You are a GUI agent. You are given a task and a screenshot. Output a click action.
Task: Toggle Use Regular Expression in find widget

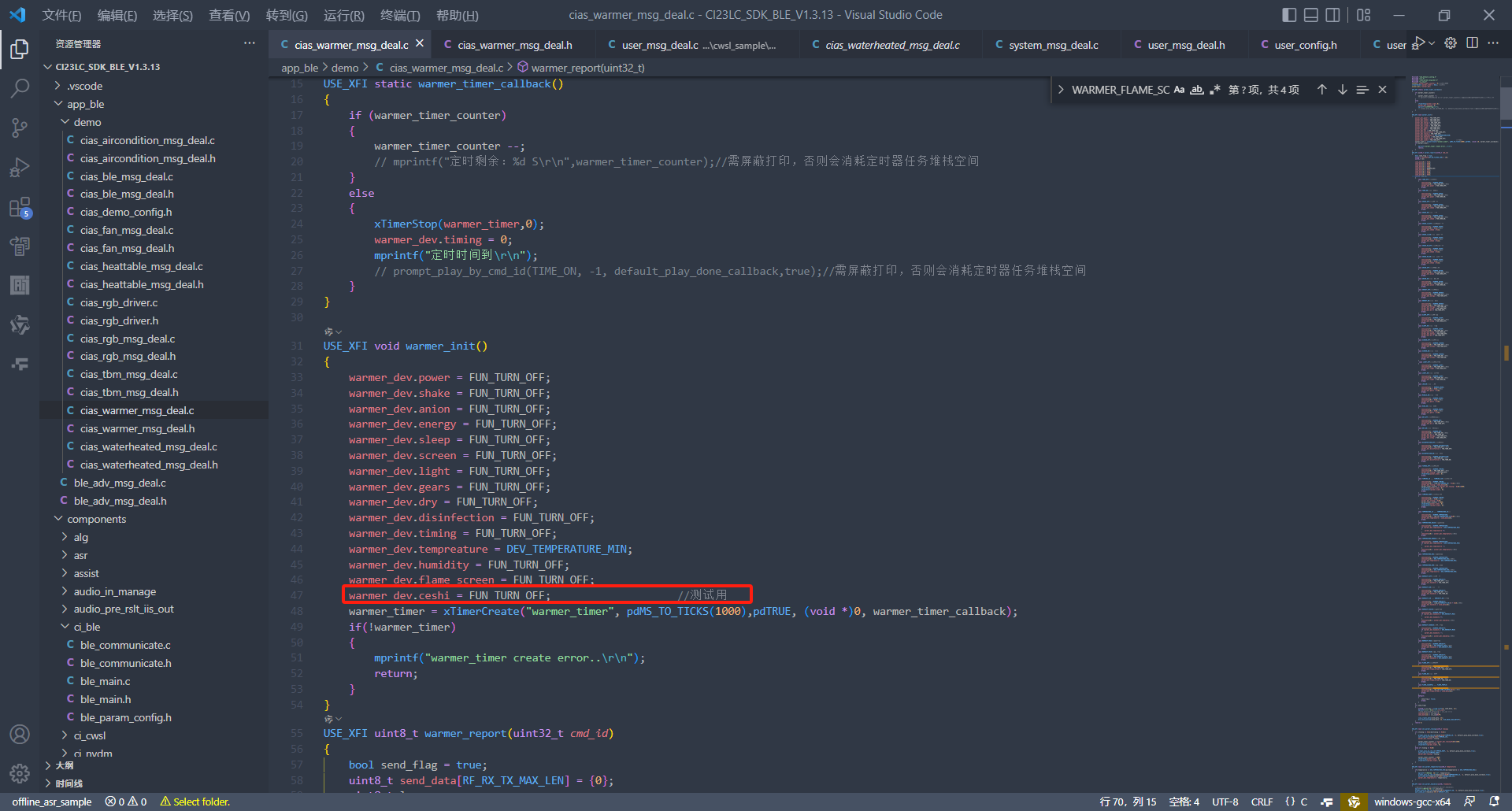pyautogui.click(x=1215, y=90)
